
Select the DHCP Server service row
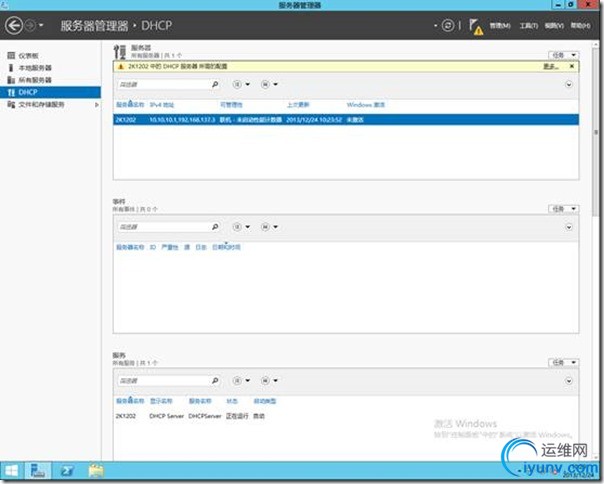[346, 416]
